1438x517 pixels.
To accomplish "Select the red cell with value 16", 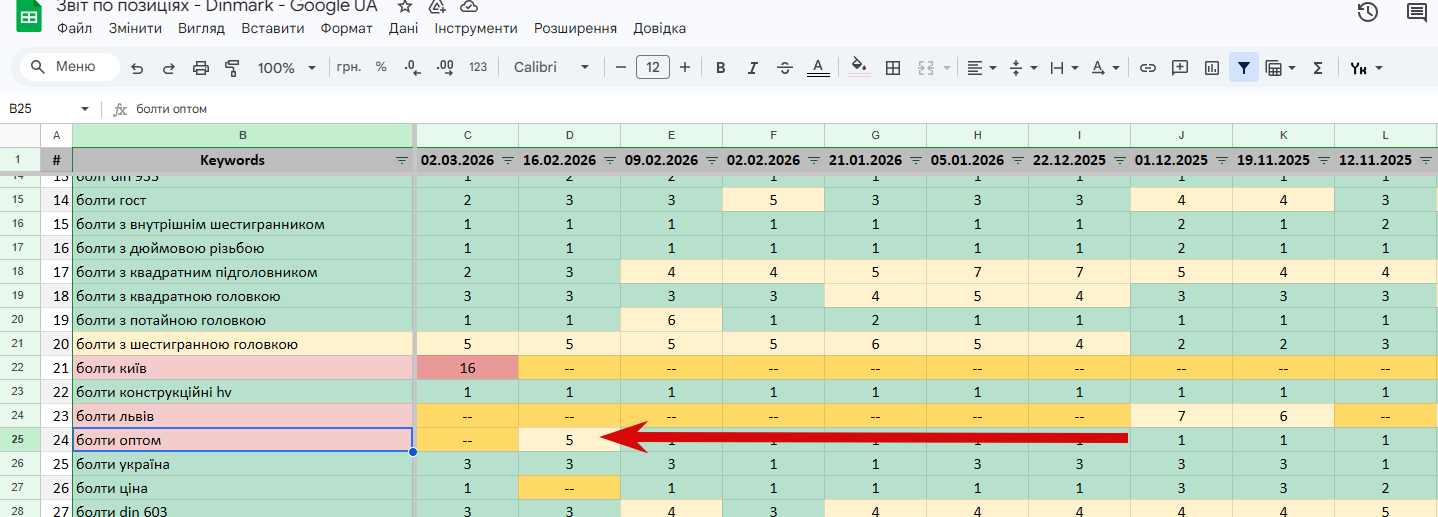I will coord(467,367).
